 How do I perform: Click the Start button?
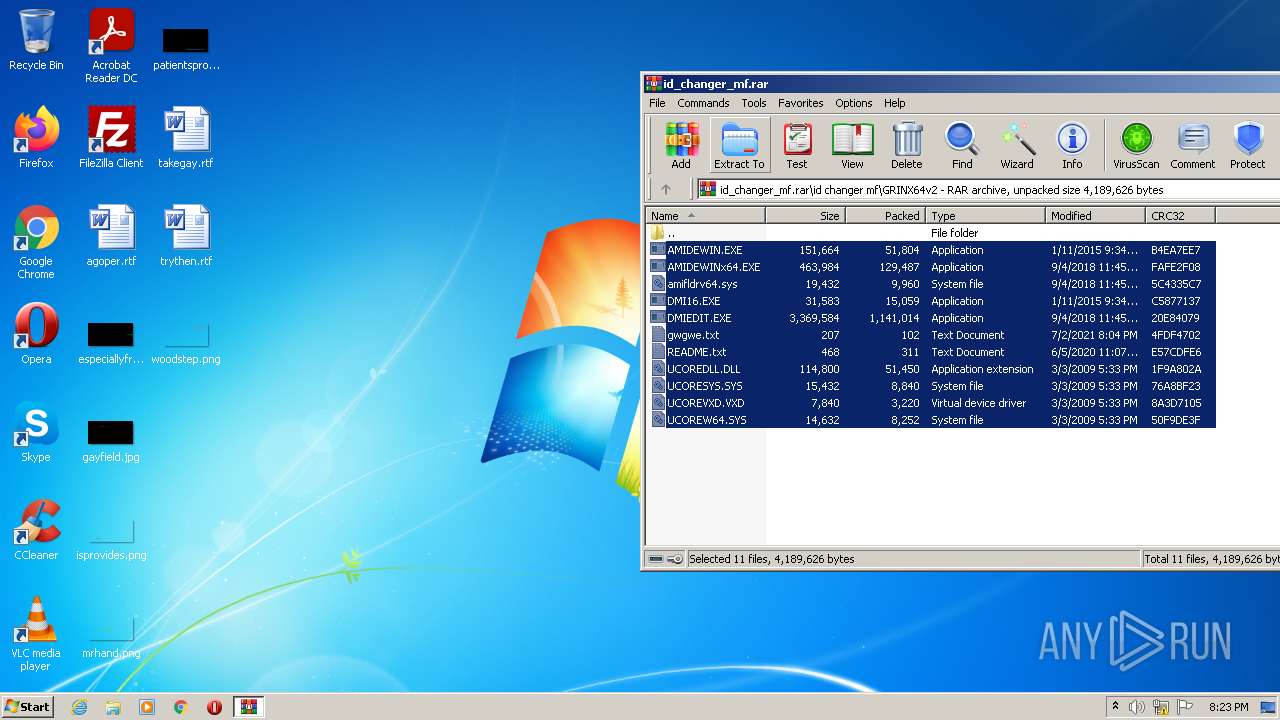[x=27, y=706]
